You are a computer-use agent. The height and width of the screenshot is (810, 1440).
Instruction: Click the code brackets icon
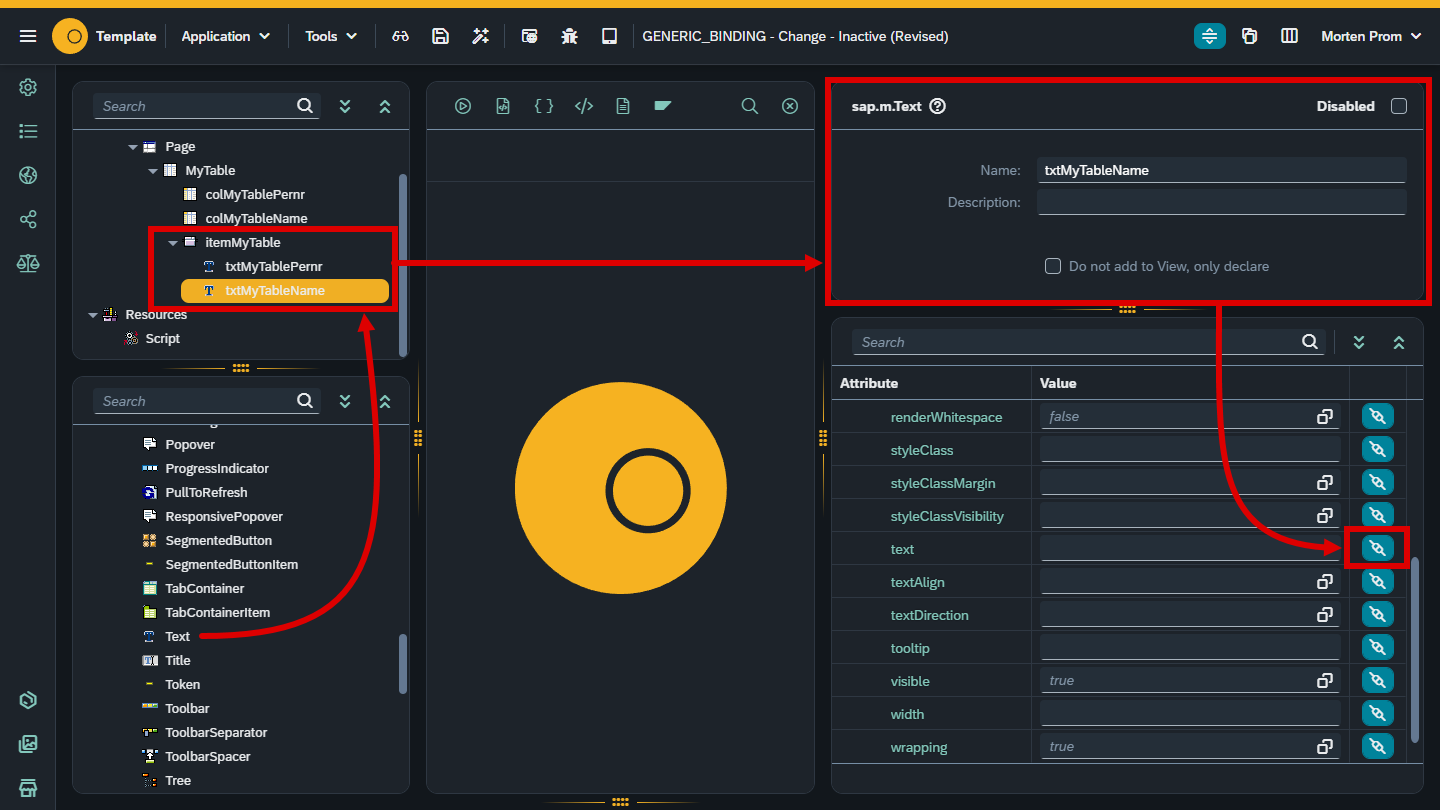pyautogui.click(x=584, y=106)
